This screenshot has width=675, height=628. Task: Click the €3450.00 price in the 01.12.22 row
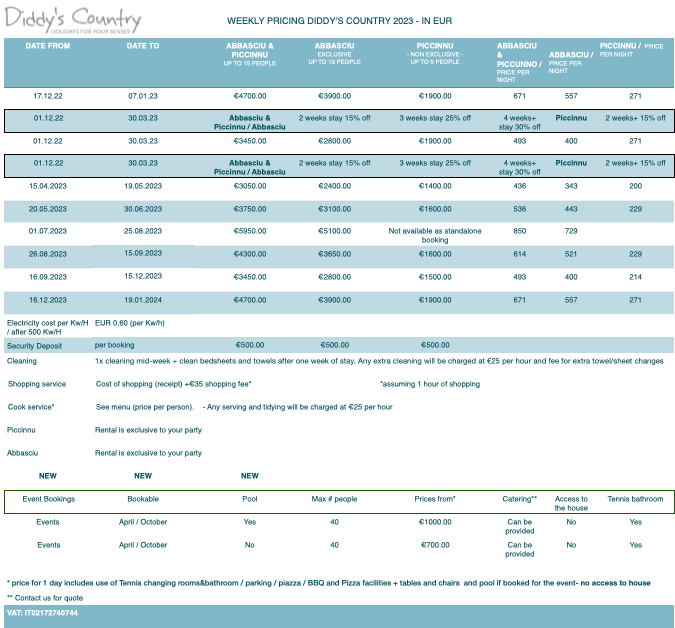pos(250,141)
